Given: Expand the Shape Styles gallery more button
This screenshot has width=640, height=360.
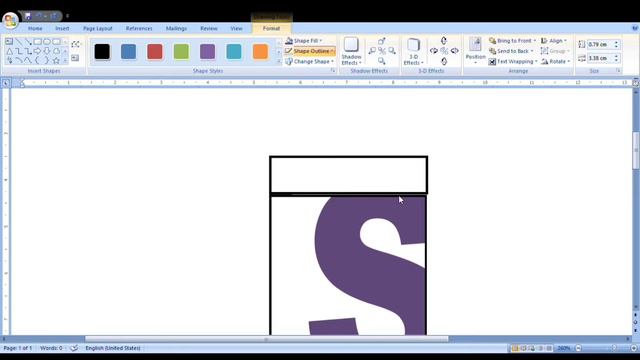Looking at the screenshot, I should point(279,61).
